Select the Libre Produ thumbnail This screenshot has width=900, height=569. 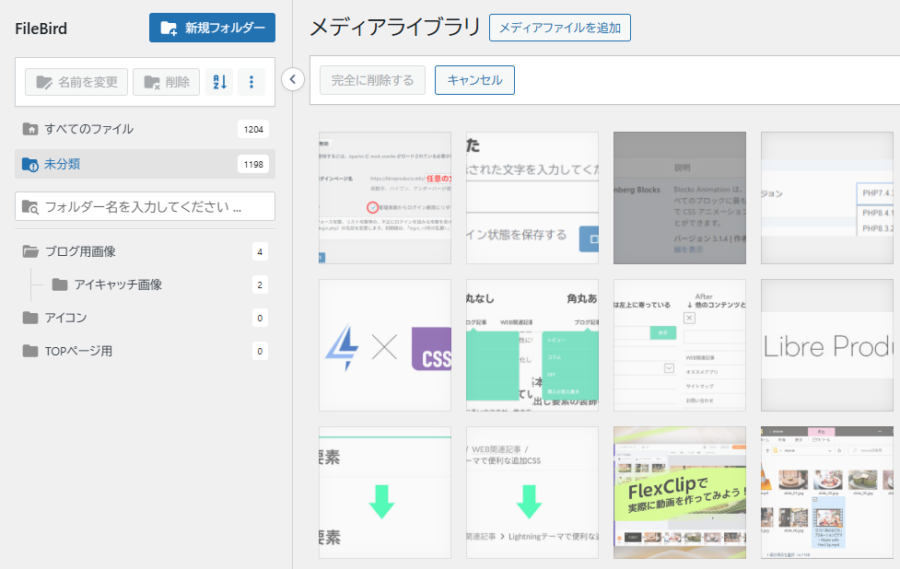click(x=827, y=345)
